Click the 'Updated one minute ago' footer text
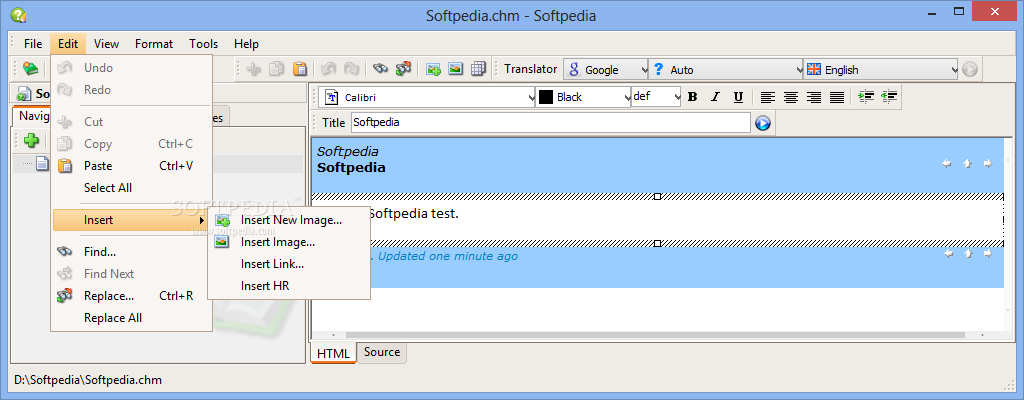The width and height of the screenshot is (1024, 400). pyautogui.click(x=448, y=256)
